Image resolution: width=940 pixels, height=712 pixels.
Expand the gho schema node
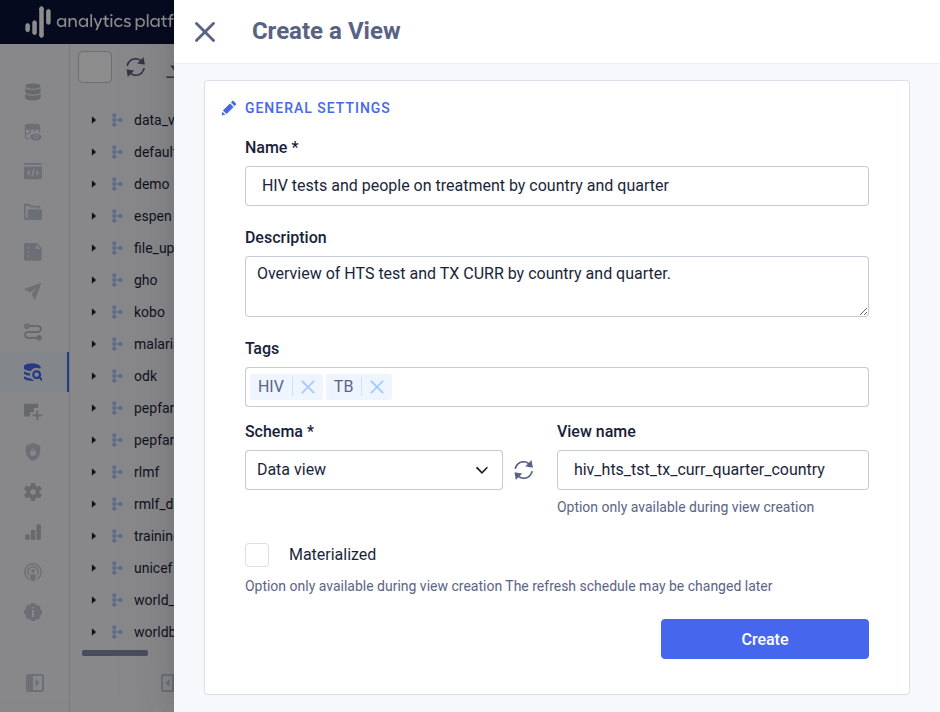coord(94,280)
